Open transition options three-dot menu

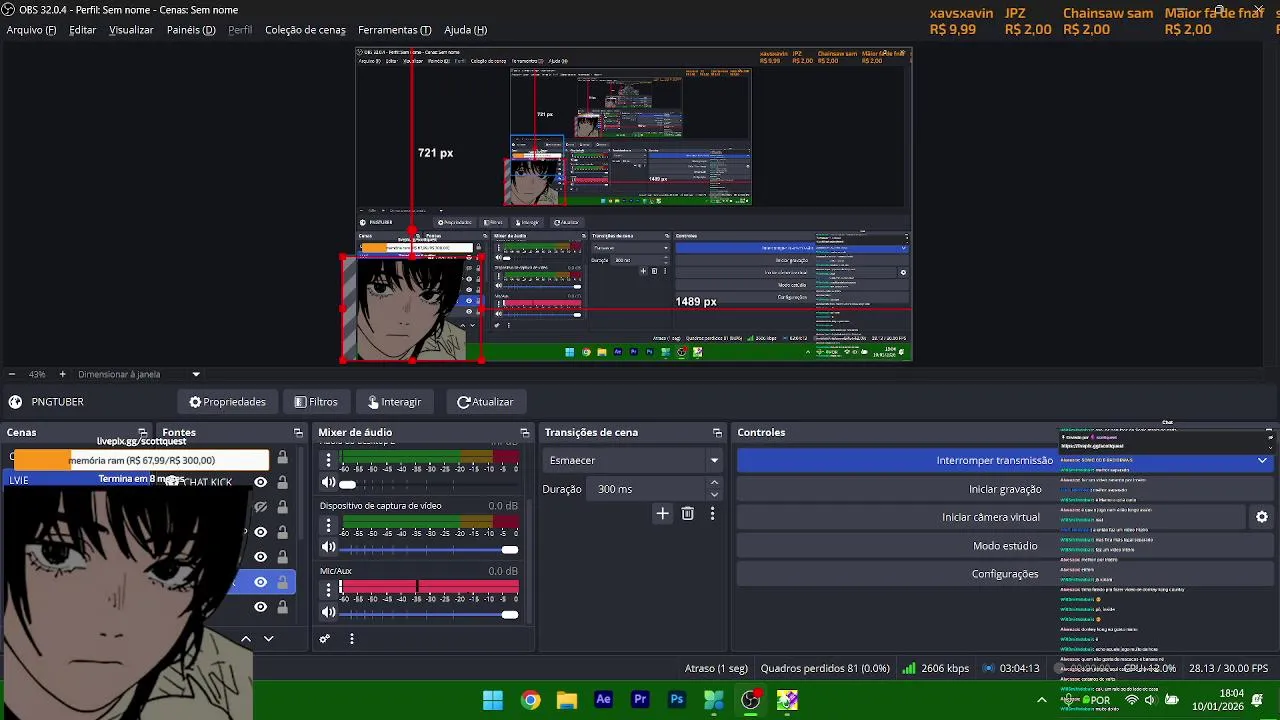[712, 513]
